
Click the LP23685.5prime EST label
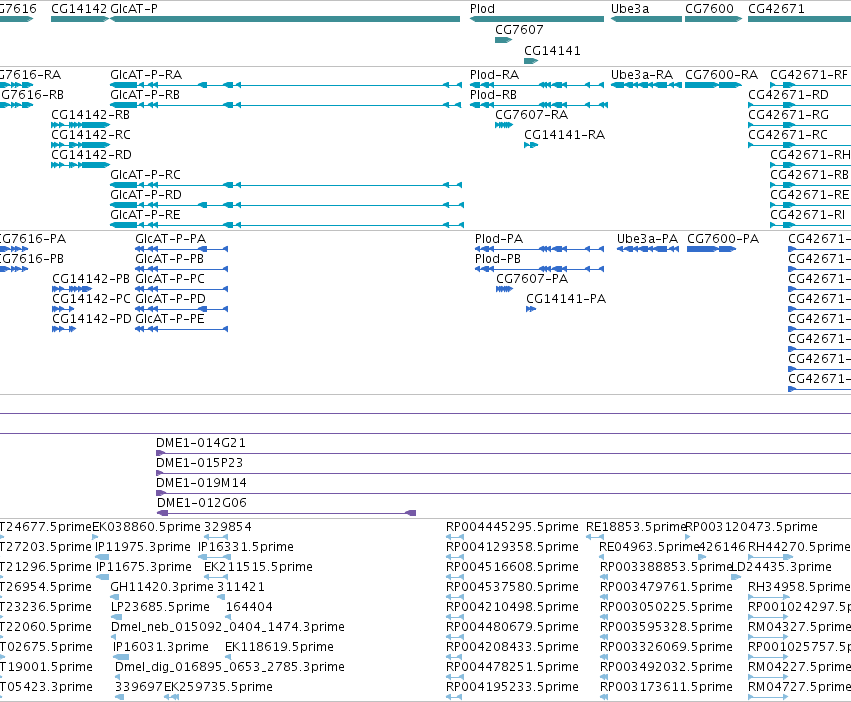(160, 607)
